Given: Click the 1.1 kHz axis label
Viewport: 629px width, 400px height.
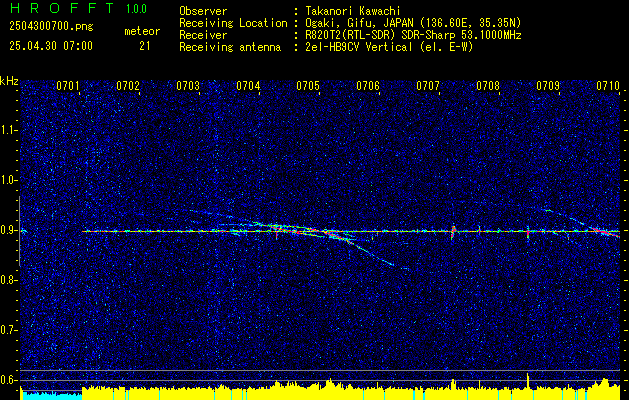Looking at the screenshot, I should click(x=9, y=130).
